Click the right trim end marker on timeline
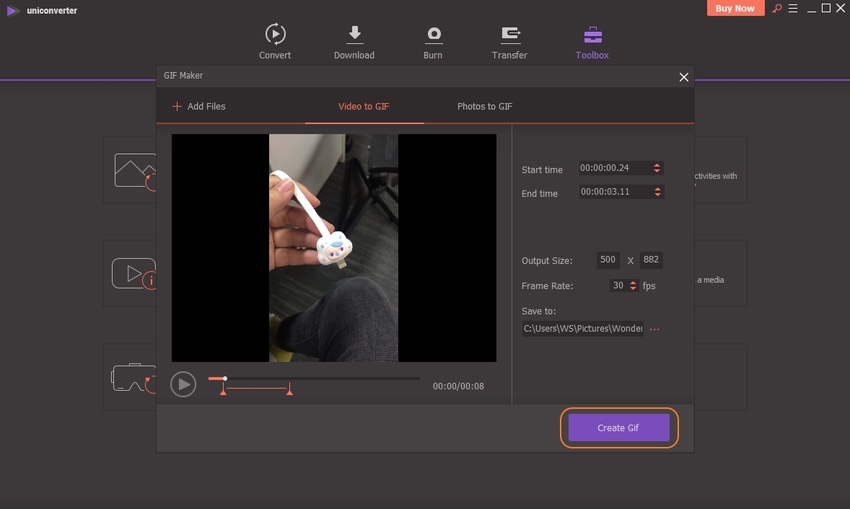This screenshot has width=850, height=509. point(289,391)
